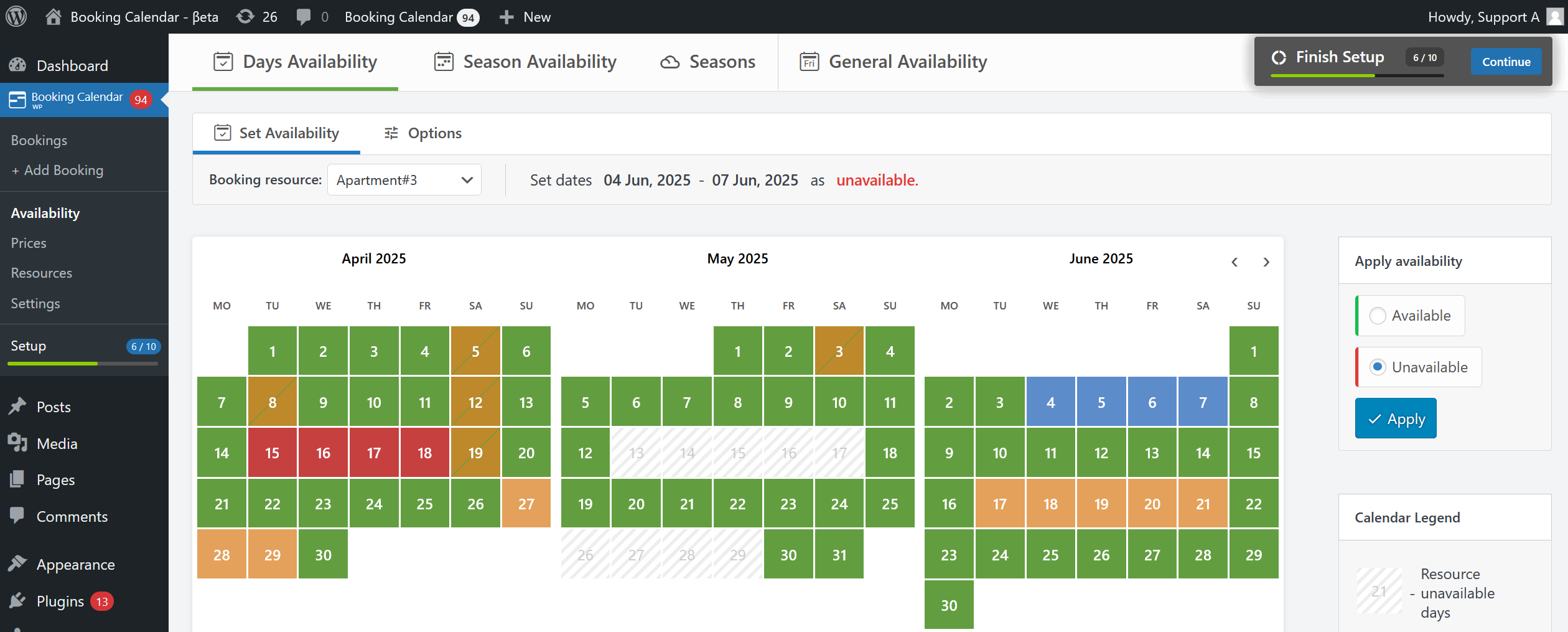Click the blue Apply button
Viewport: 1568px width, 632px height.
(x=1396, y=418)
